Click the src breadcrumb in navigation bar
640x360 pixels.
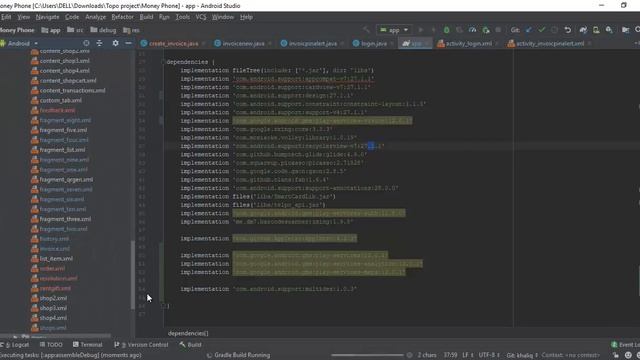click(x=75, y=30)
